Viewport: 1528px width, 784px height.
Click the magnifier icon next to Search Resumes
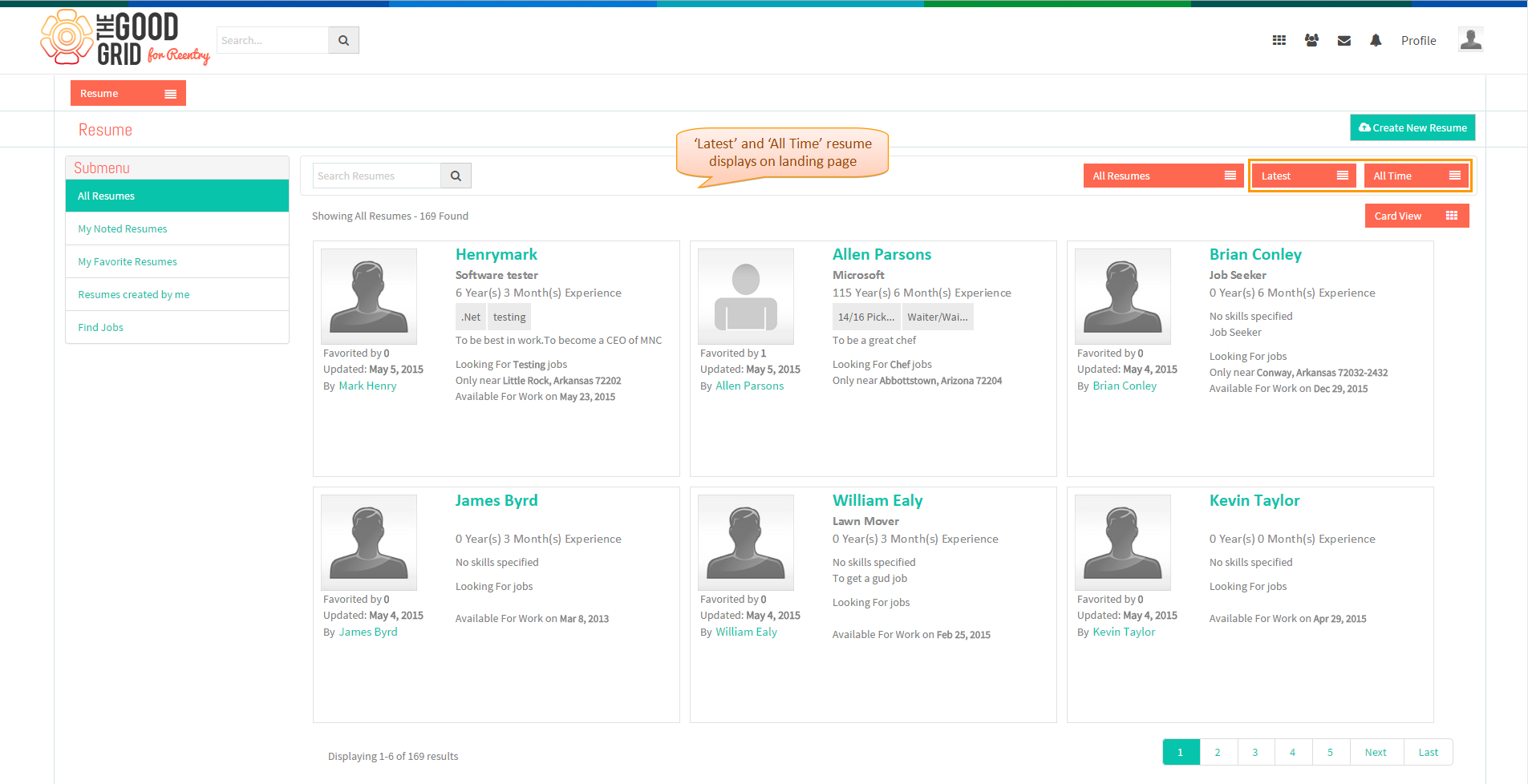[x=456, y=176]
